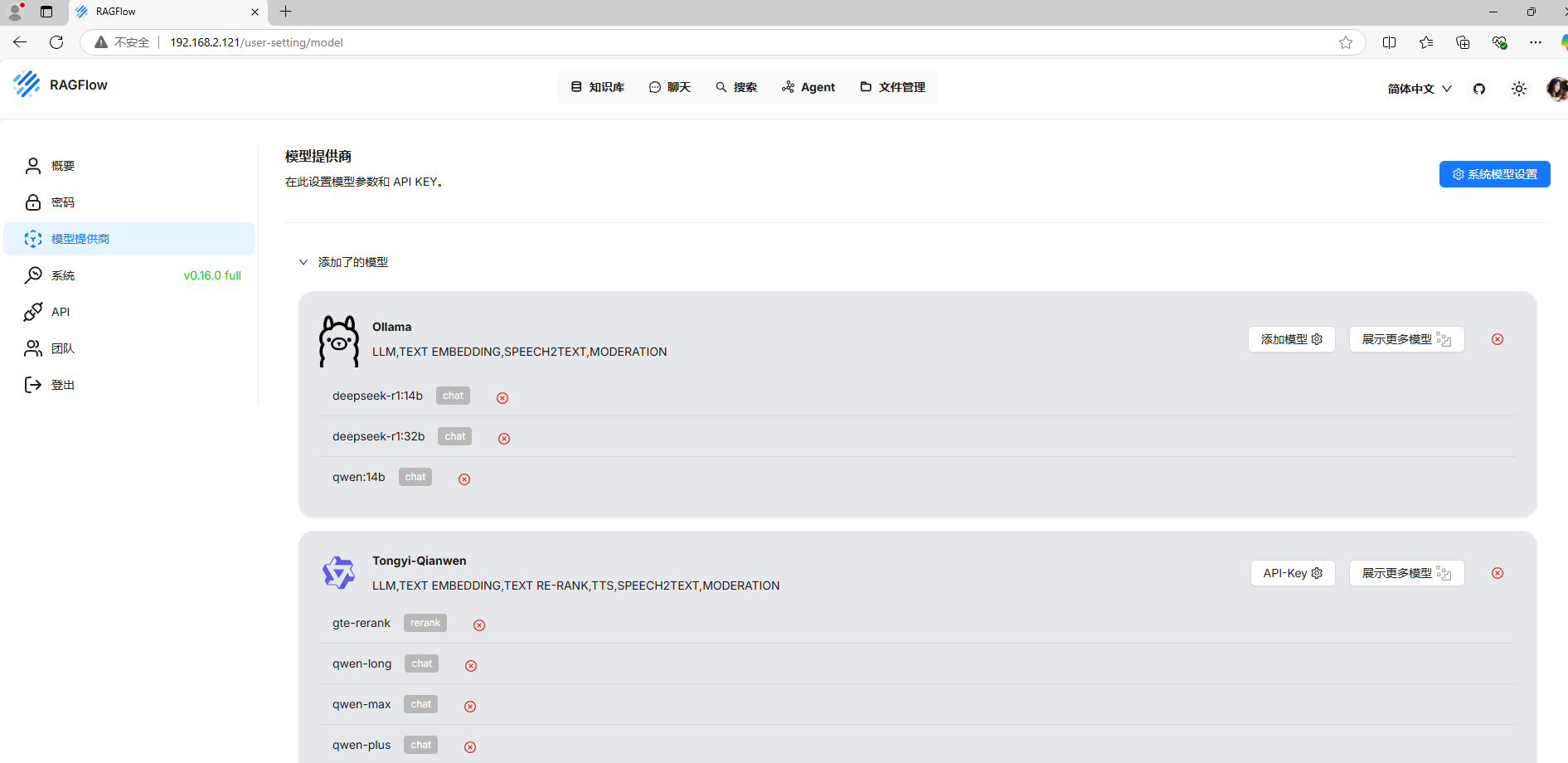Viewport: 1568px width, 763px height.
Task: Open the language dropdown 简体中文
Action: [1419, 89]
